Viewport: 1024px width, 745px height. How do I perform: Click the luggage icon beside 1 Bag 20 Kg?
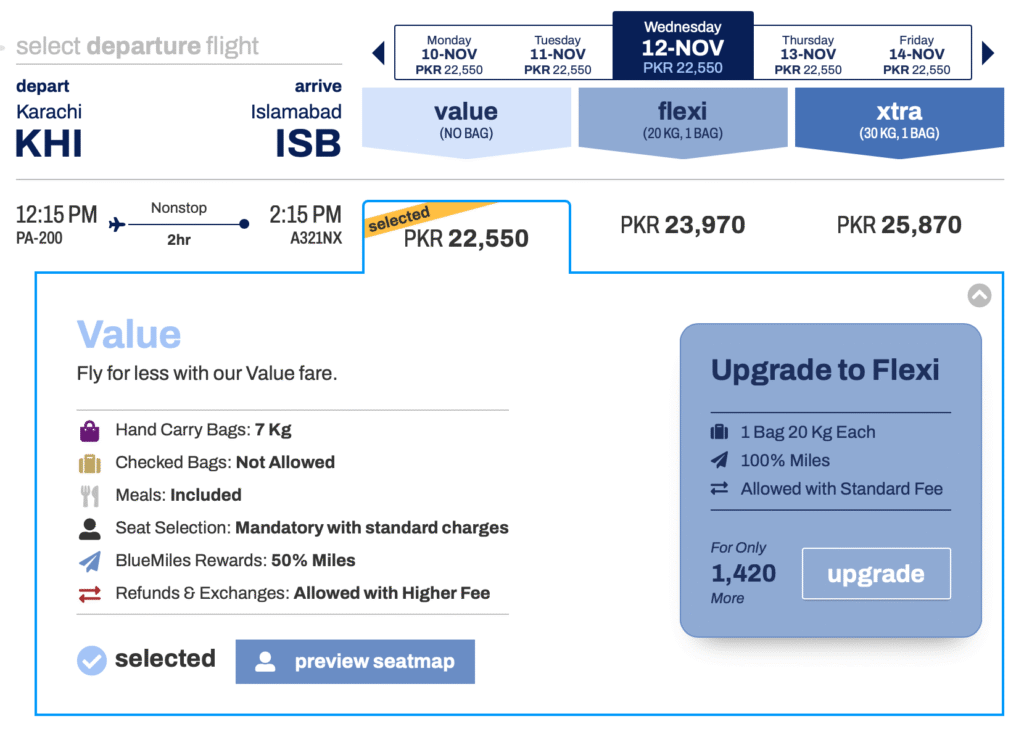720,432
